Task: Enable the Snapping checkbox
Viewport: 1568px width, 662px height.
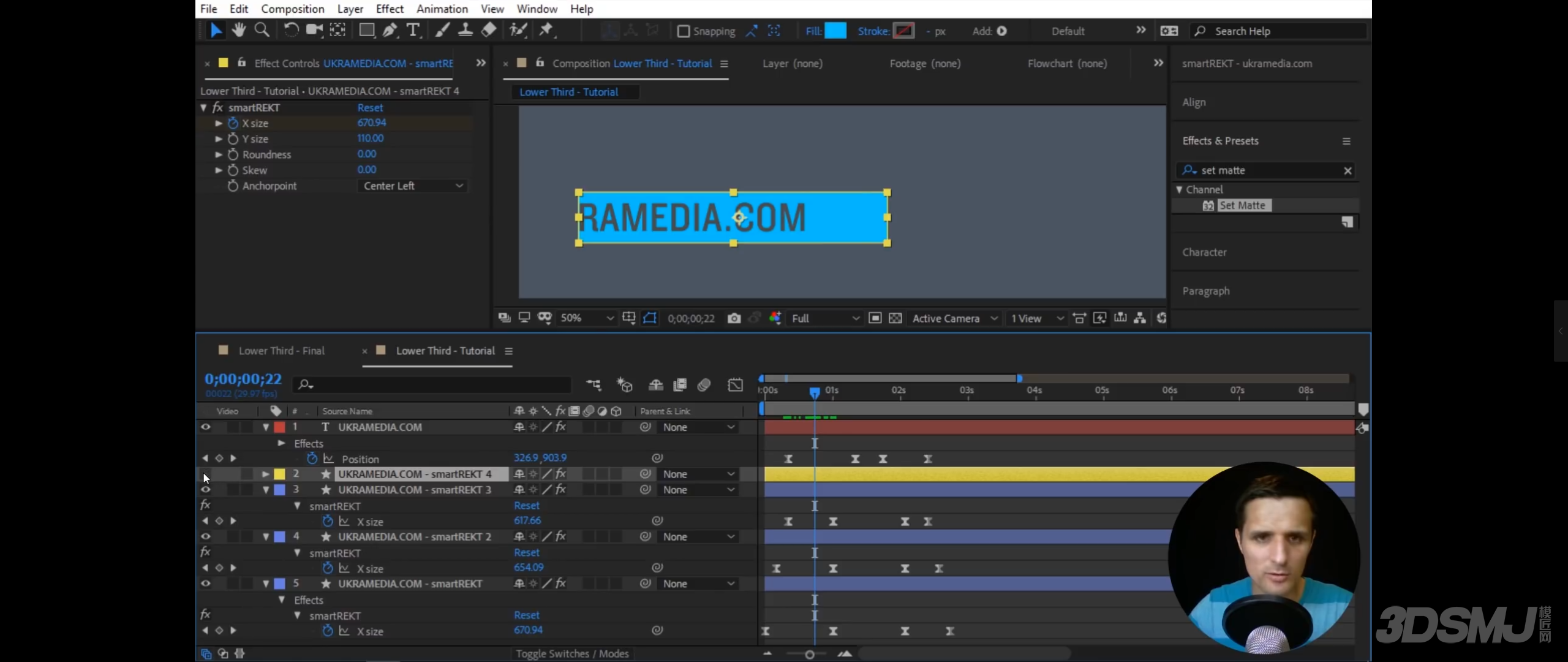Action: 684,31
